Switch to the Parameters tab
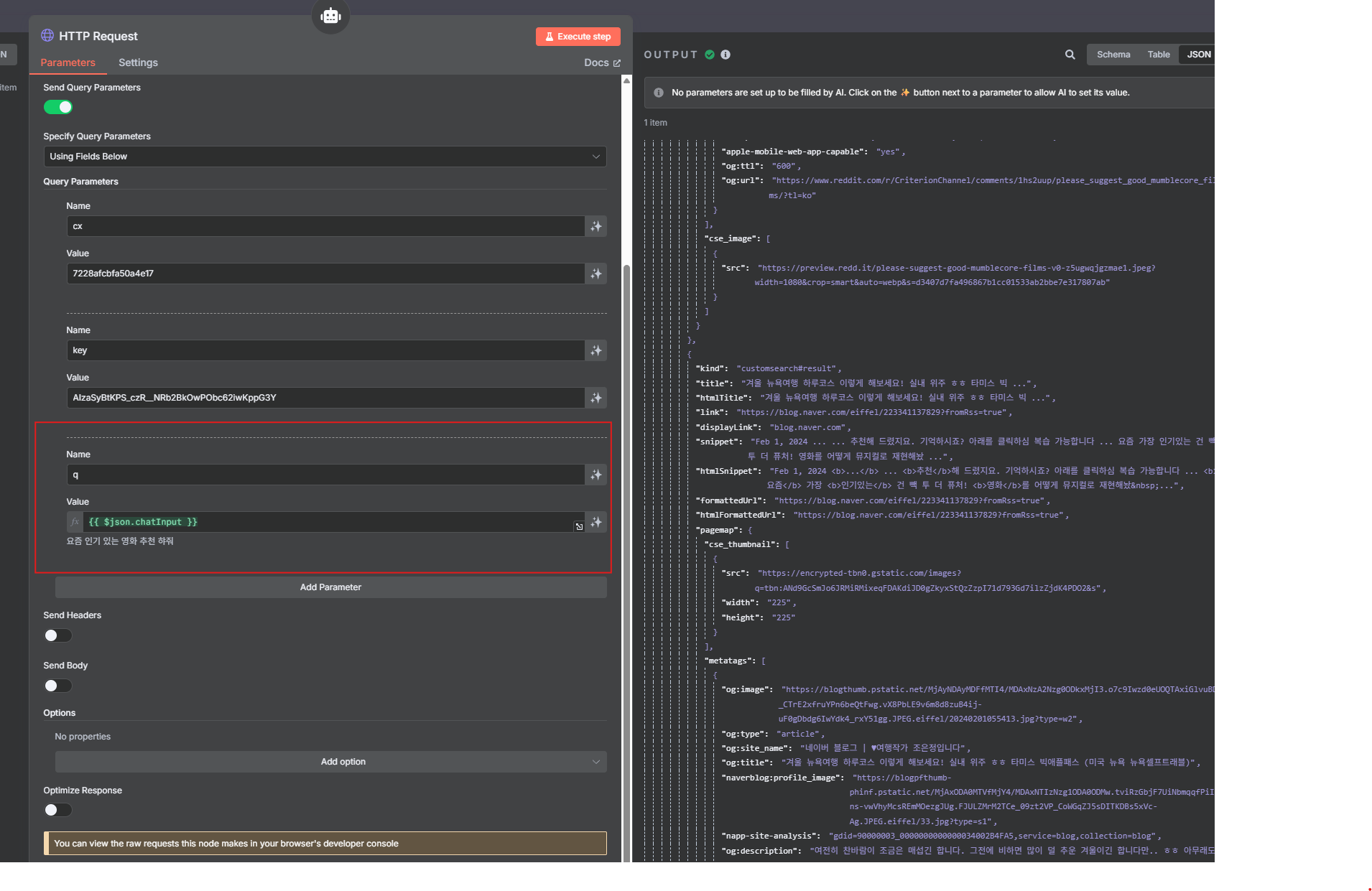The image size is (1372, 891). point(68,62)
